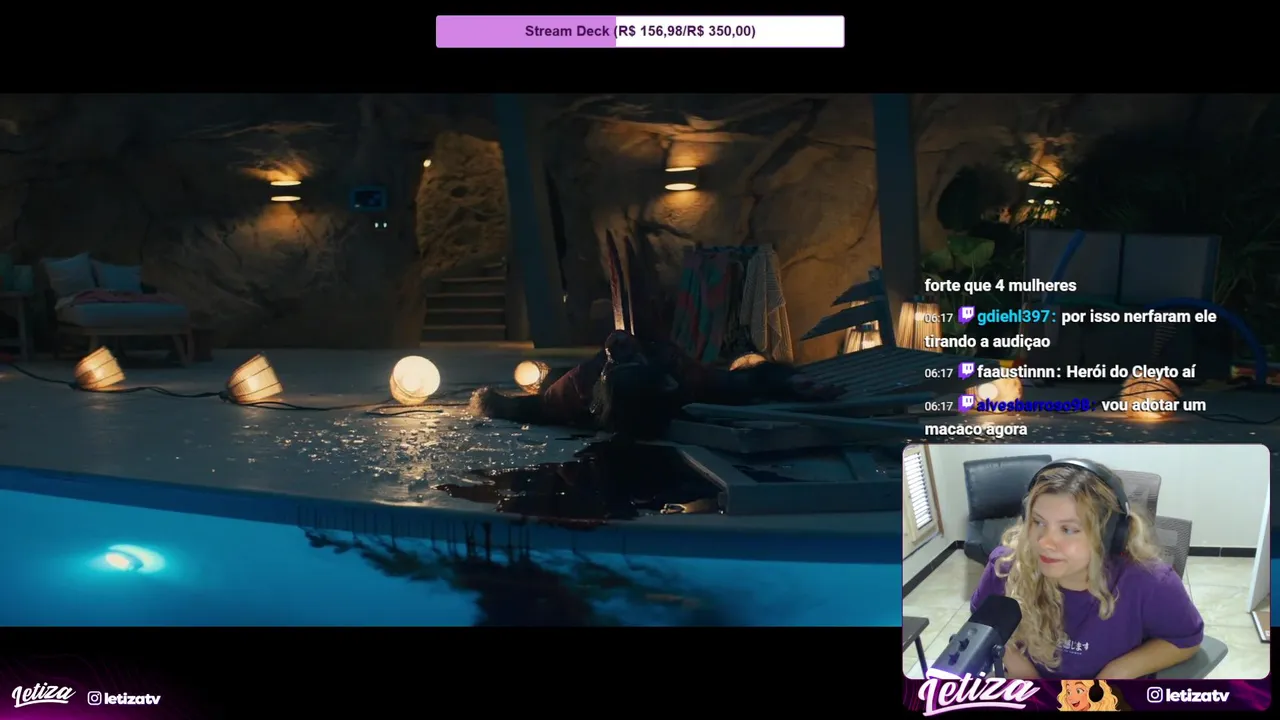1280x720 pixels.
Task: Click the large Letiza logo under webcam
Action: [979, 694]
